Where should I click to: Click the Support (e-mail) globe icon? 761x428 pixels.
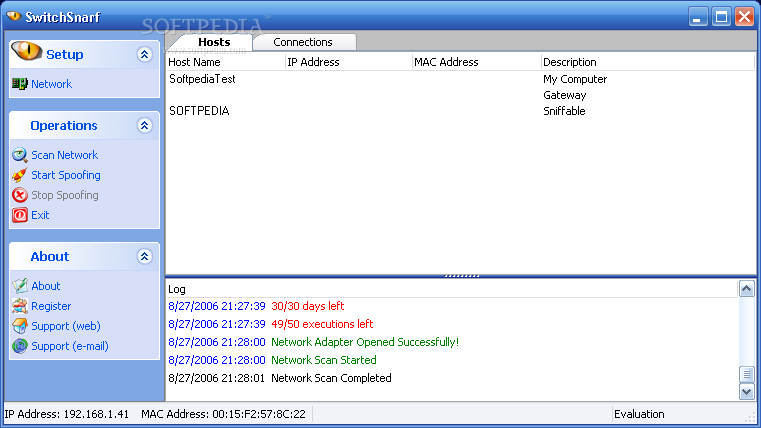19,346
